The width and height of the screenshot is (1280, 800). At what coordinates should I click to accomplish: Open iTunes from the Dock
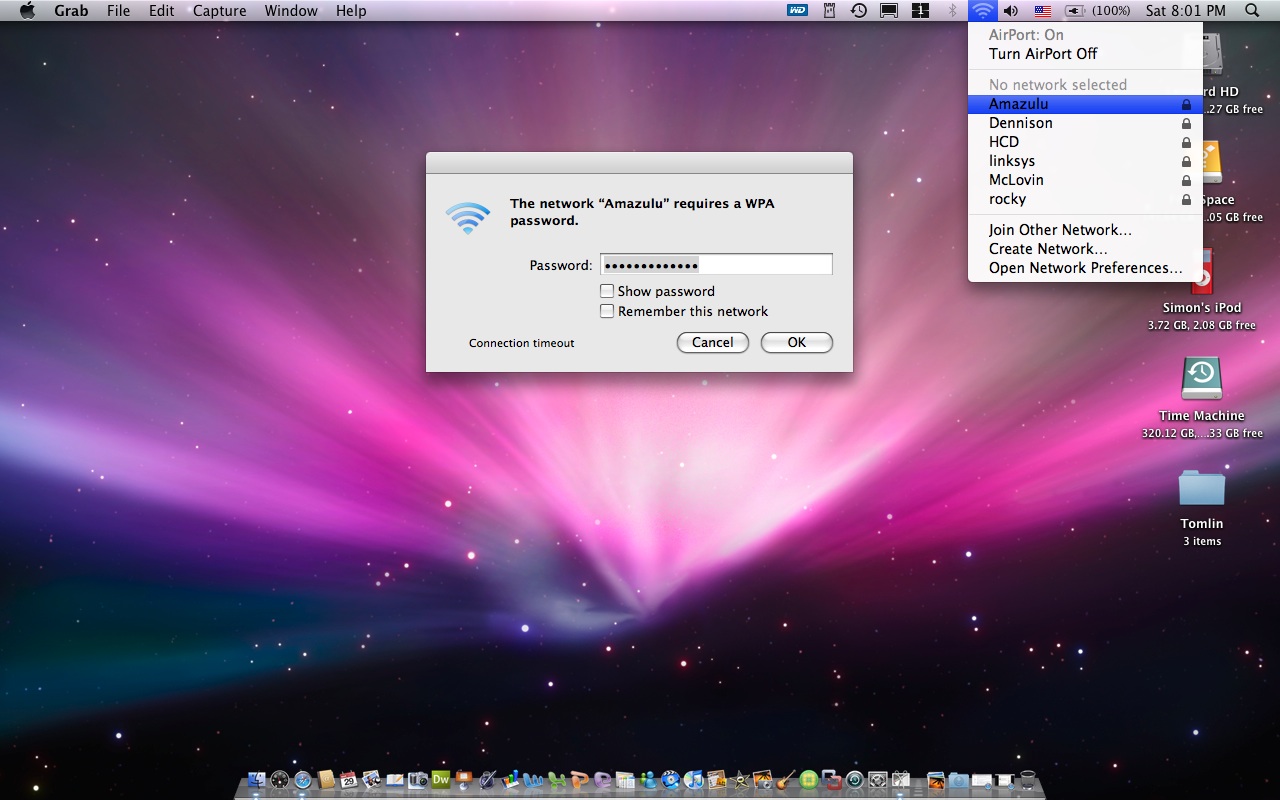tap(692, 780)
